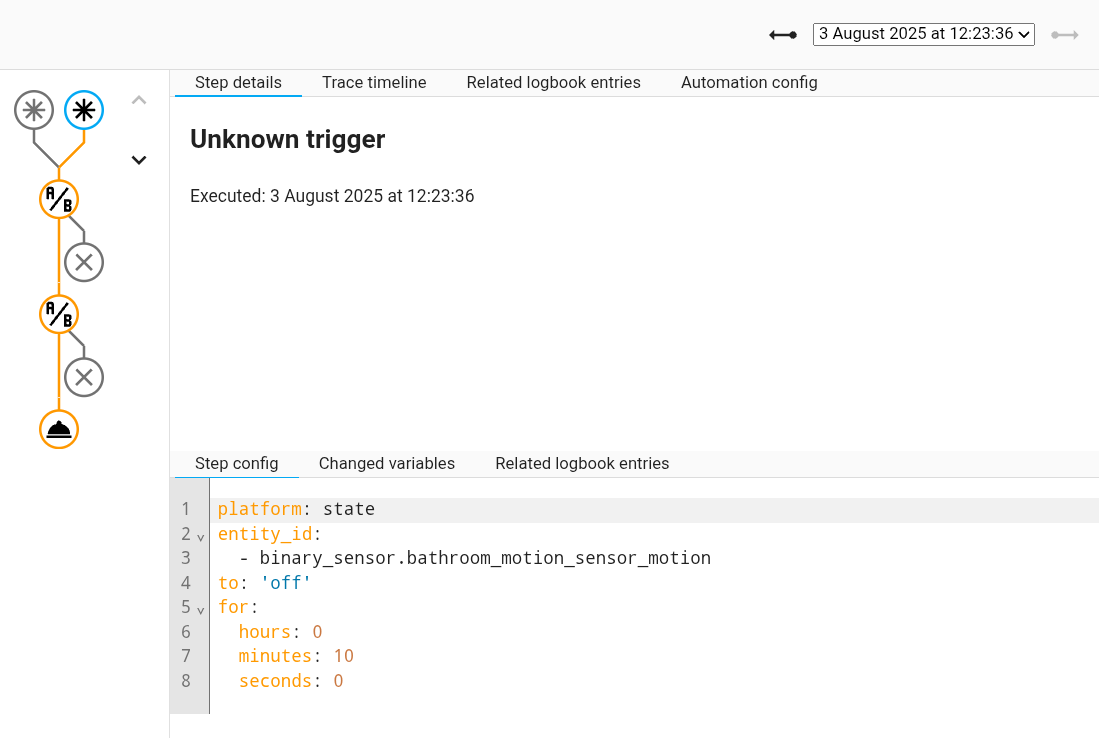1099x738 pixels.
Task: Collapse the for block on line 5
Action: click(x=199, y=609)
